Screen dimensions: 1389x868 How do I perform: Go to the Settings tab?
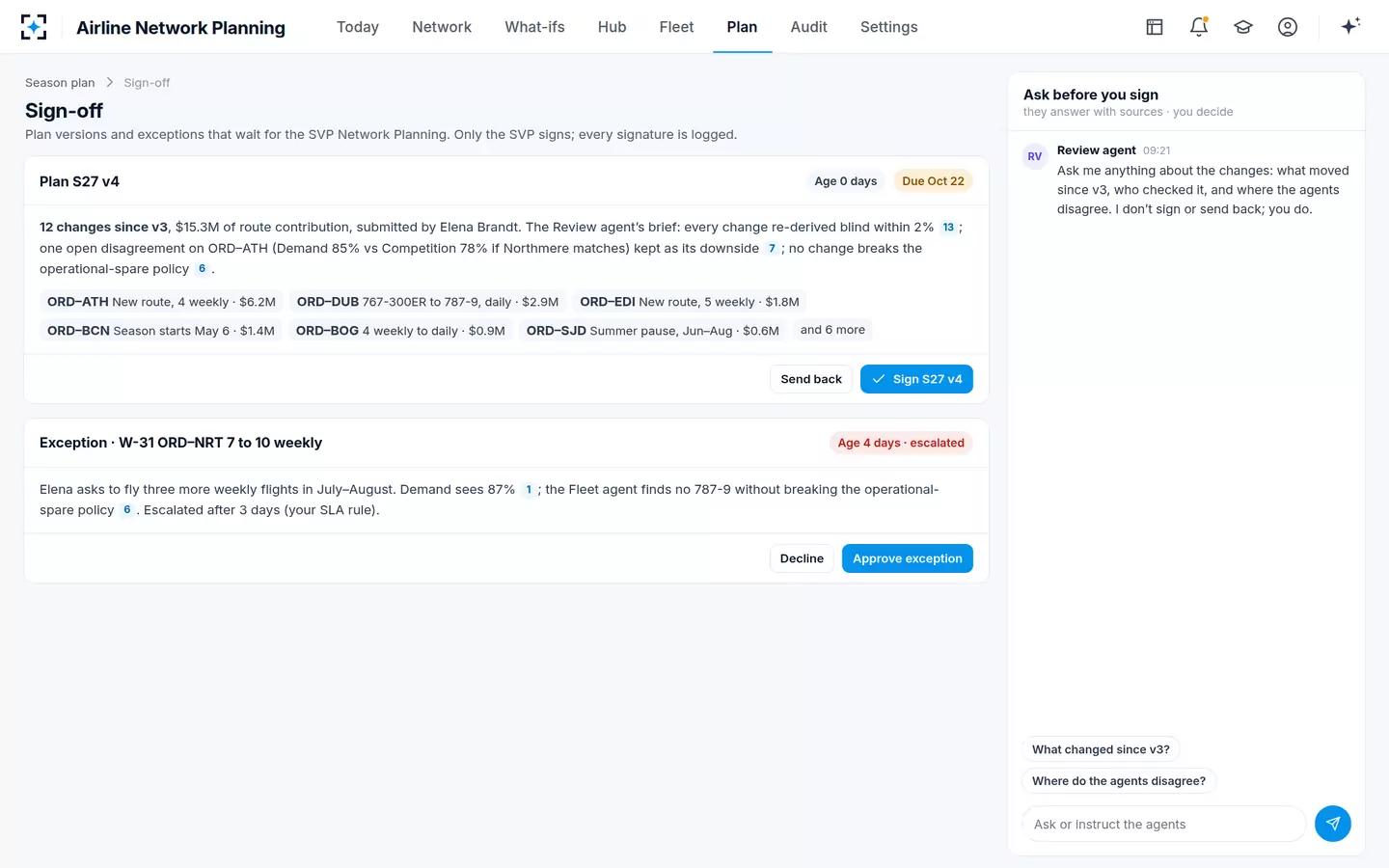(889, 27)
